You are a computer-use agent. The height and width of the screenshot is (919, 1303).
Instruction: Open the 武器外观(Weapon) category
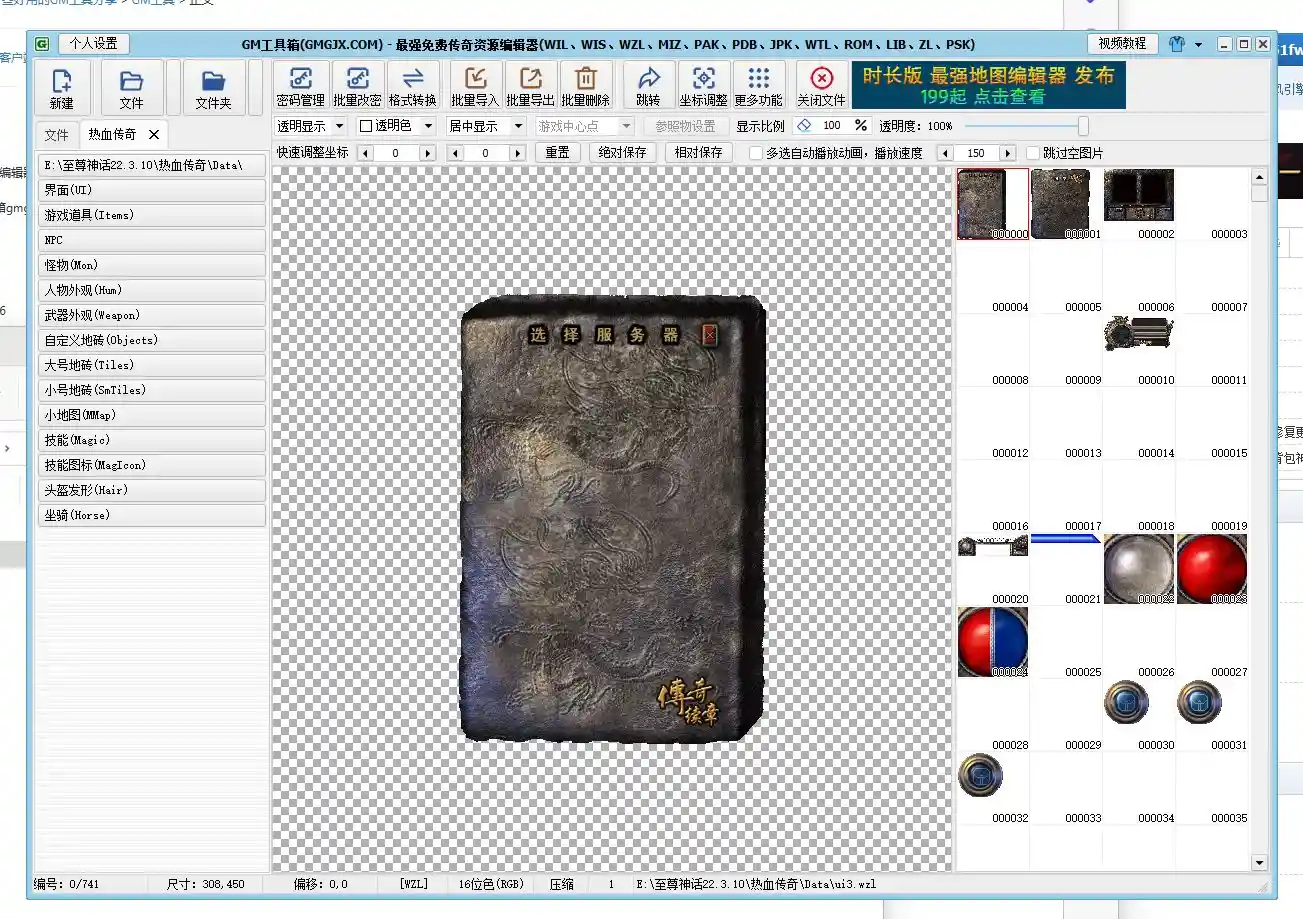pos(151,315)
